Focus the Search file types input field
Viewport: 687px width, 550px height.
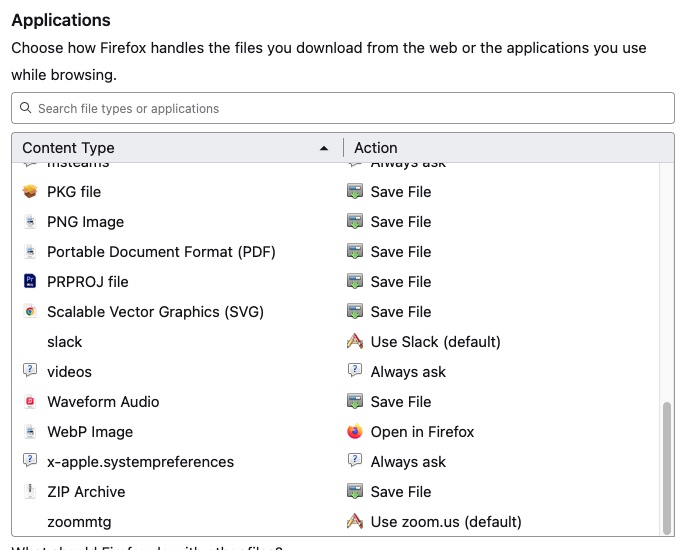350,108
